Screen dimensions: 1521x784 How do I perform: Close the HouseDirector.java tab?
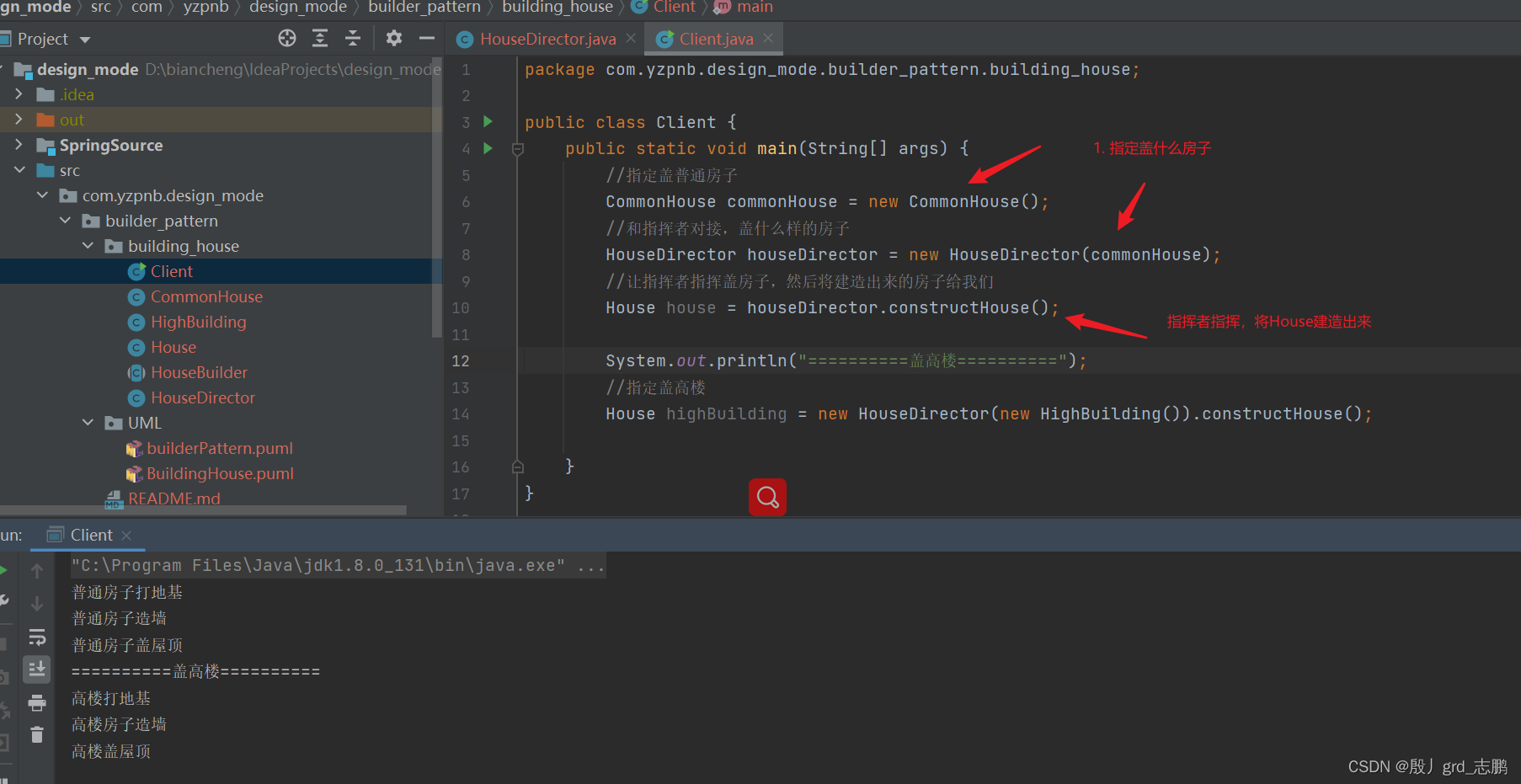coord(631,38)
